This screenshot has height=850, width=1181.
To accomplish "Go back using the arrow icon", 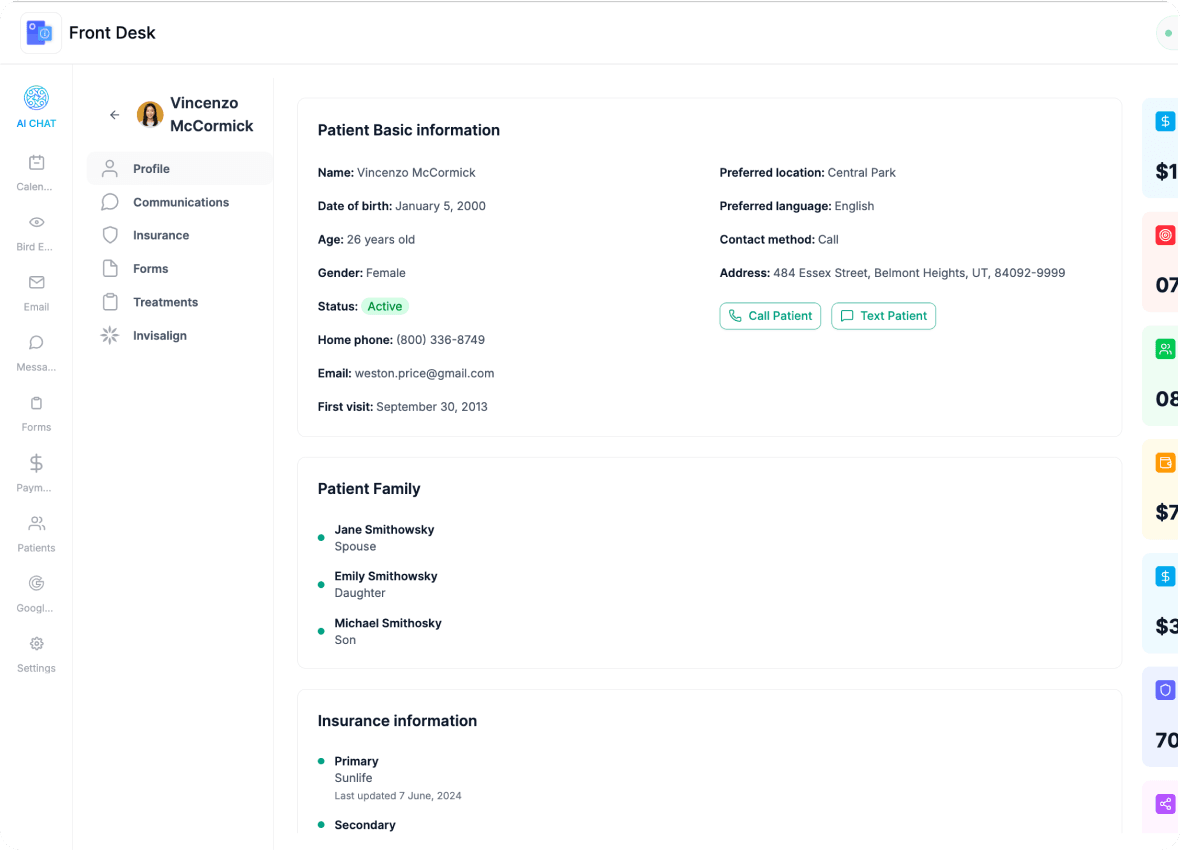I will coord(114,115).
